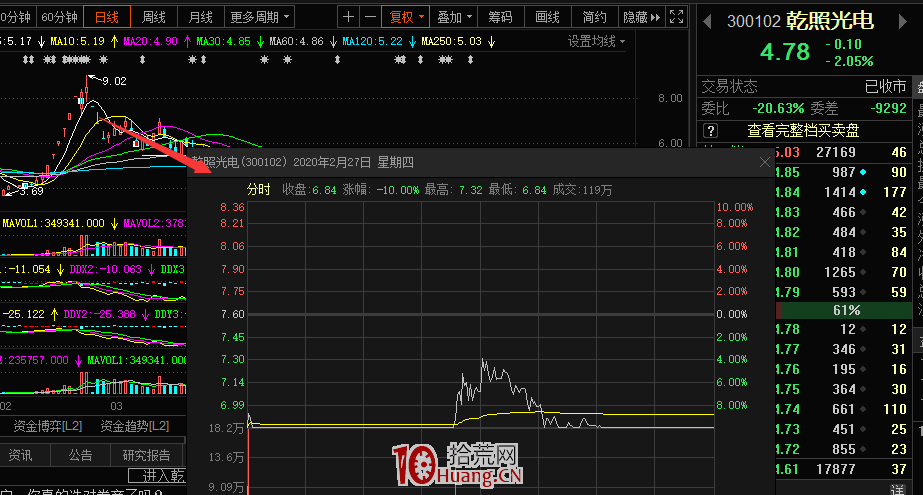
Task: Click the 3.69 low price marker
Action: pyautogui.click(x=31, y=191)
